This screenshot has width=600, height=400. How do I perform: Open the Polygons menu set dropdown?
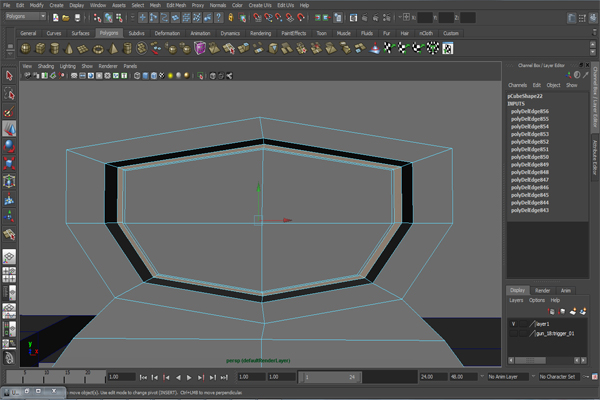pos(26,16)
